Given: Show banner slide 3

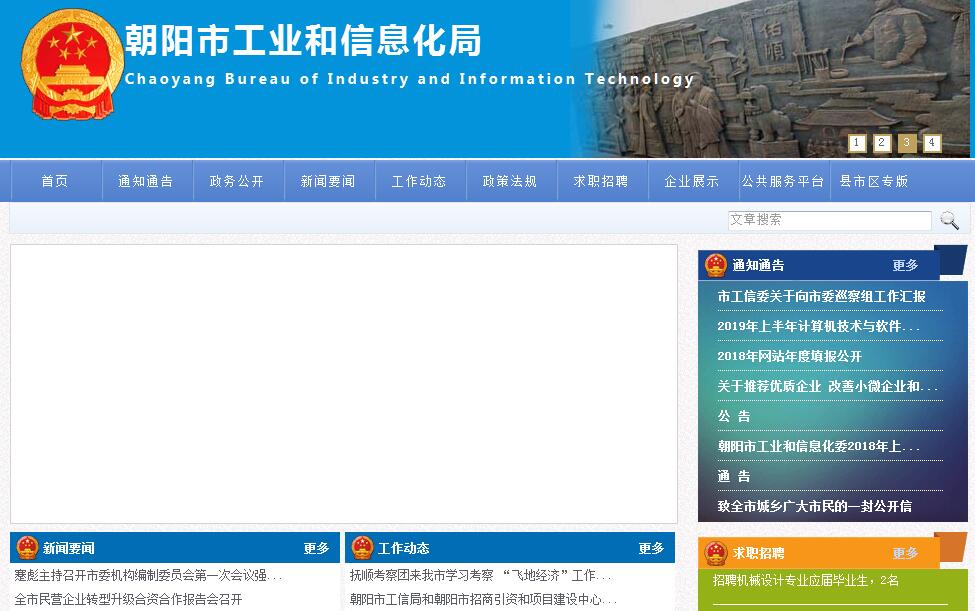Looking at the screenshot, I should 907,143.
